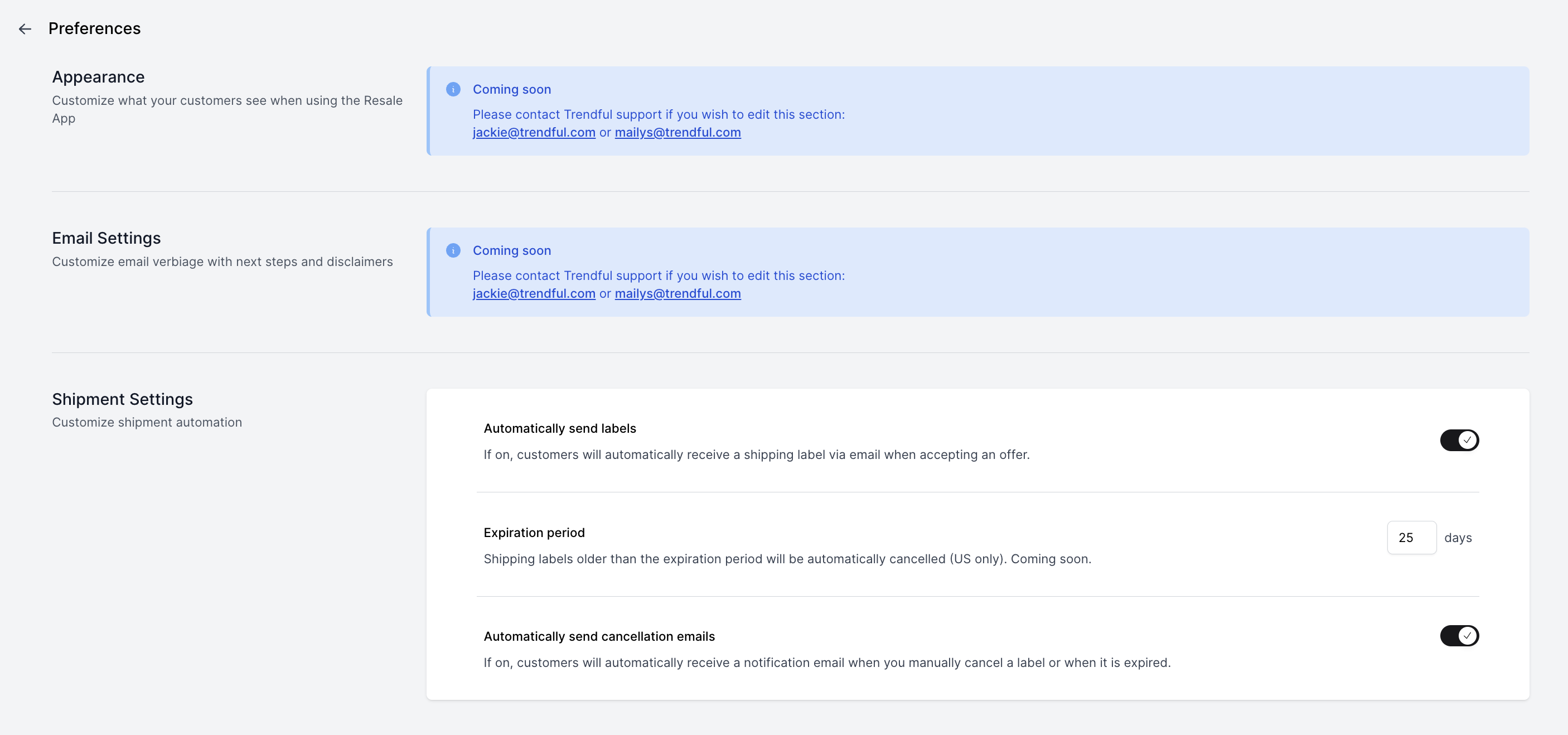Click the Coming soon title in Email Settings banner
This screenshot has width=1568, height=735.
[x=512, y=250]
